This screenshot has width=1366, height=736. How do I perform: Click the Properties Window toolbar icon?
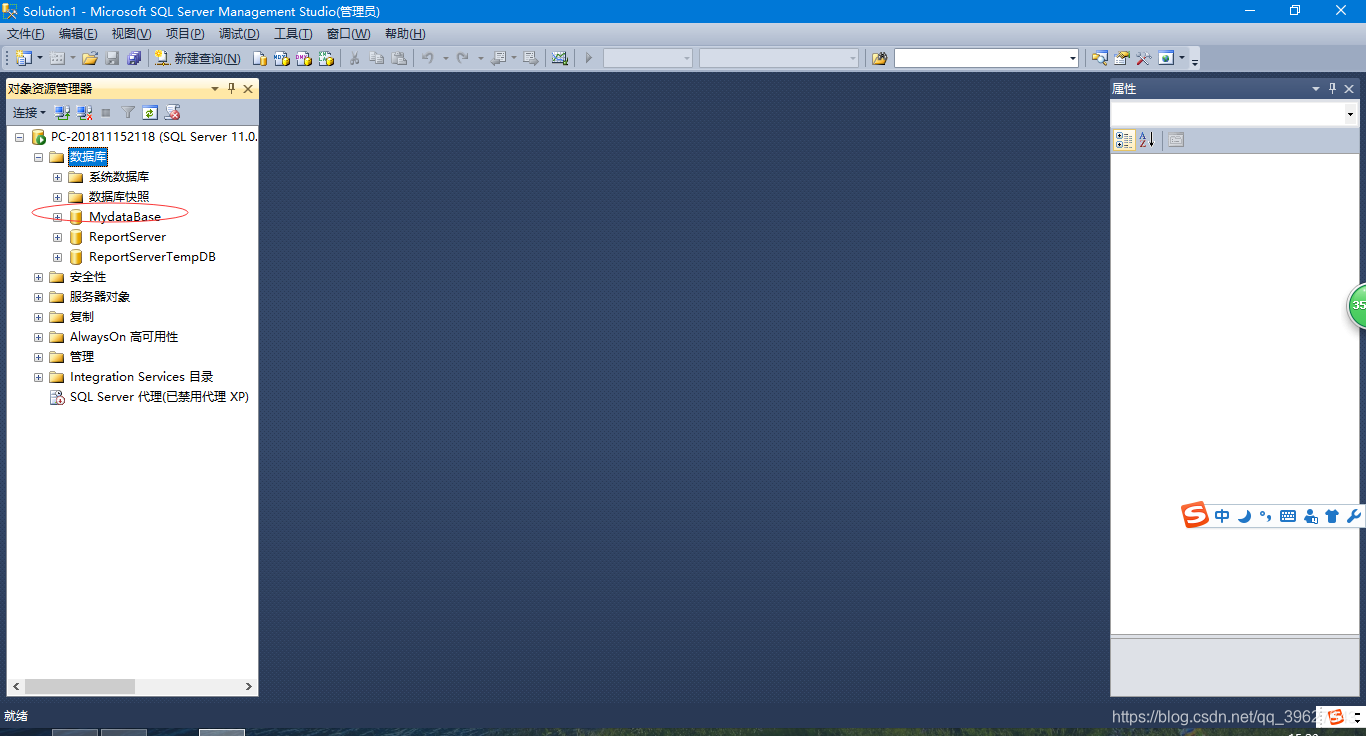1122,58
